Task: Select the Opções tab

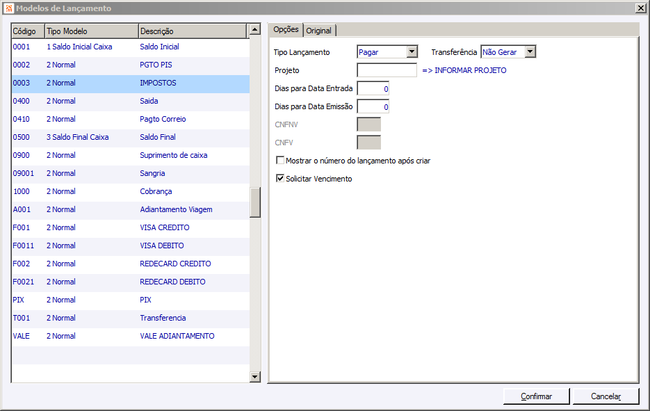Action: (286, 29)
